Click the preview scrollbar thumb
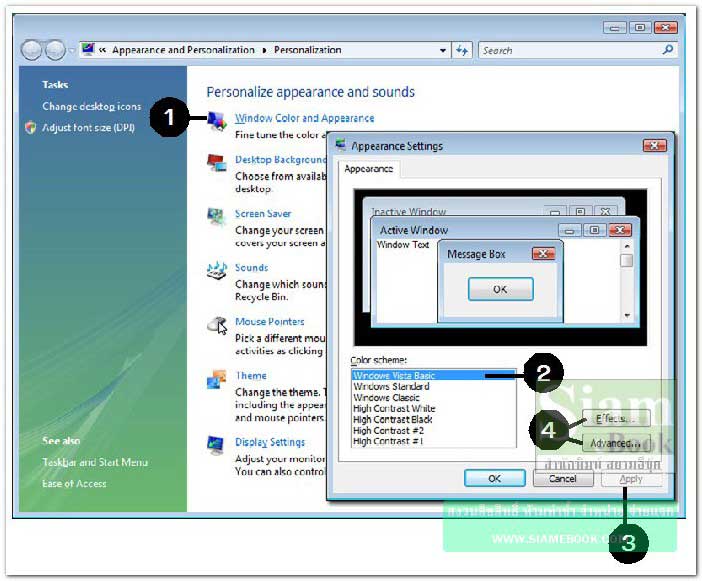The width and height of the screenshot is (702, 581). click(x=627, y=260)
